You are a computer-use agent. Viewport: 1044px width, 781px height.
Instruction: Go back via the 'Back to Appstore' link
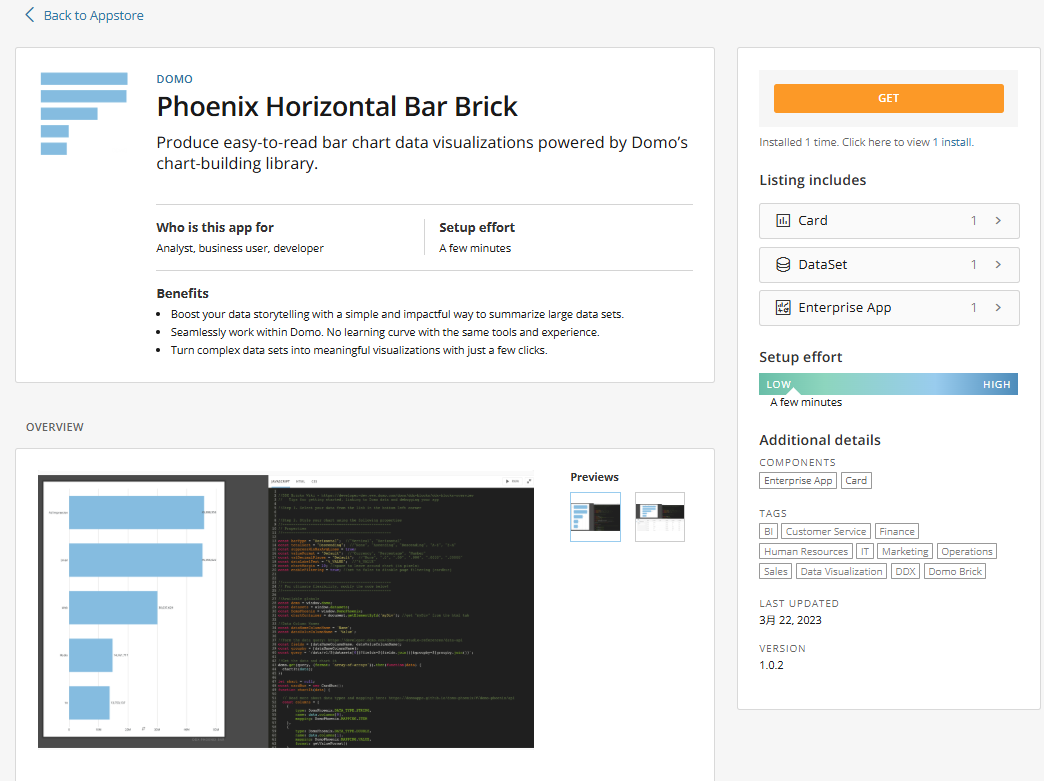[x=93, y=15]
